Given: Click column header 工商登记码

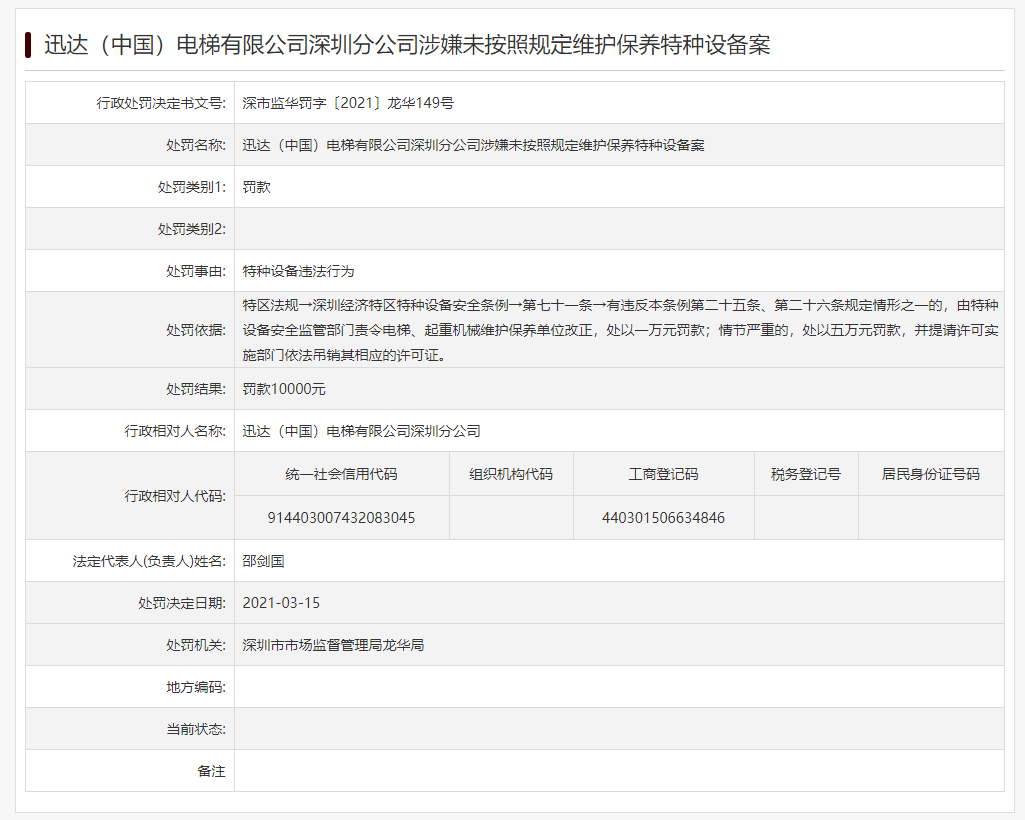Looking at the screenshot, I should pos(664,474).
